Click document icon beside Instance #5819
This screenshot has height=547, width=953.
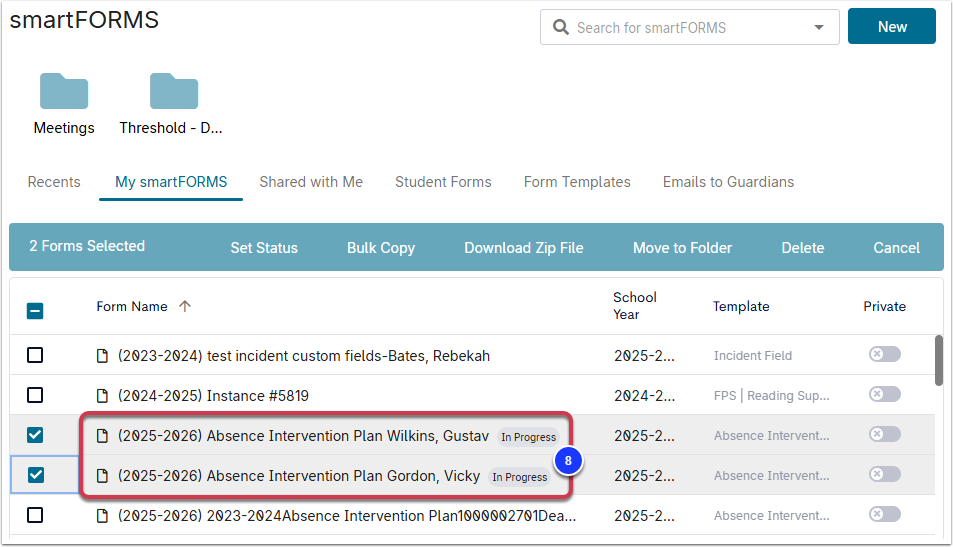(x=102, y=396)
